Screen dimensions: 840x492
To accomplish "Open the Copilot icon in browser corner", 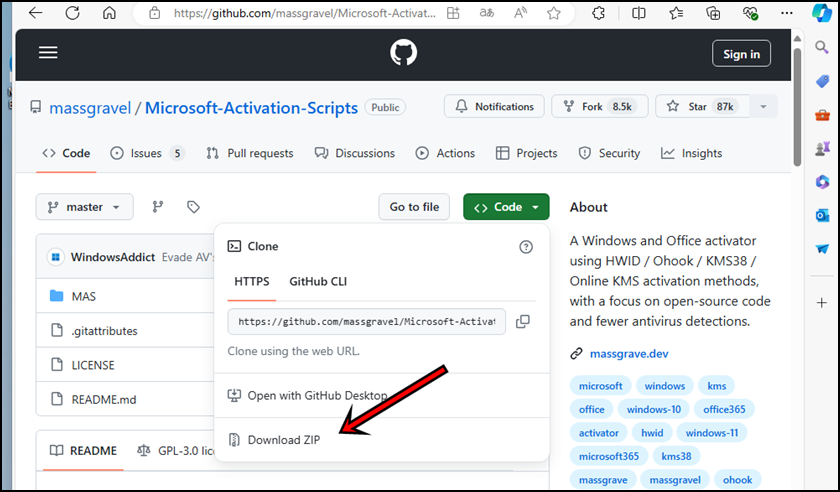I will [822, 13].
